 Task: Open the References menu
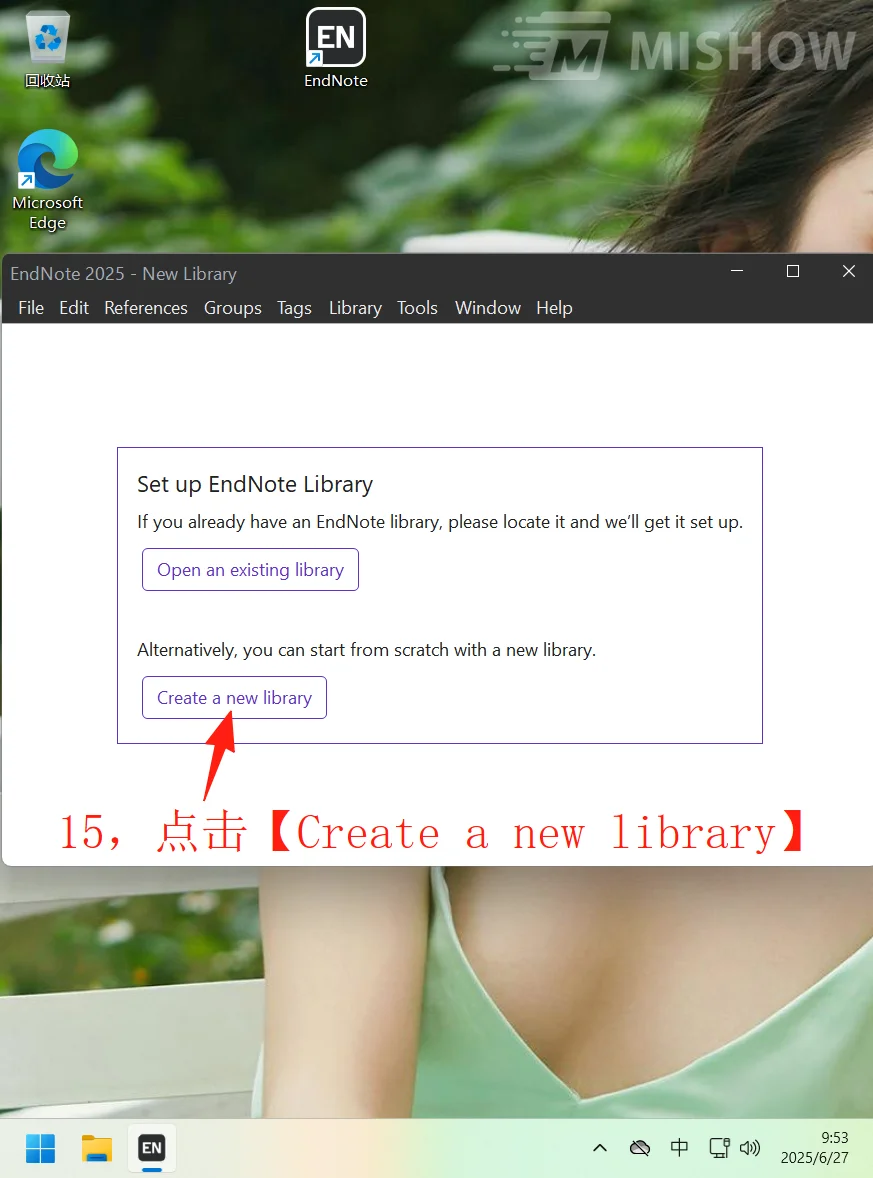pyautogui.click(x=146, y=308)
